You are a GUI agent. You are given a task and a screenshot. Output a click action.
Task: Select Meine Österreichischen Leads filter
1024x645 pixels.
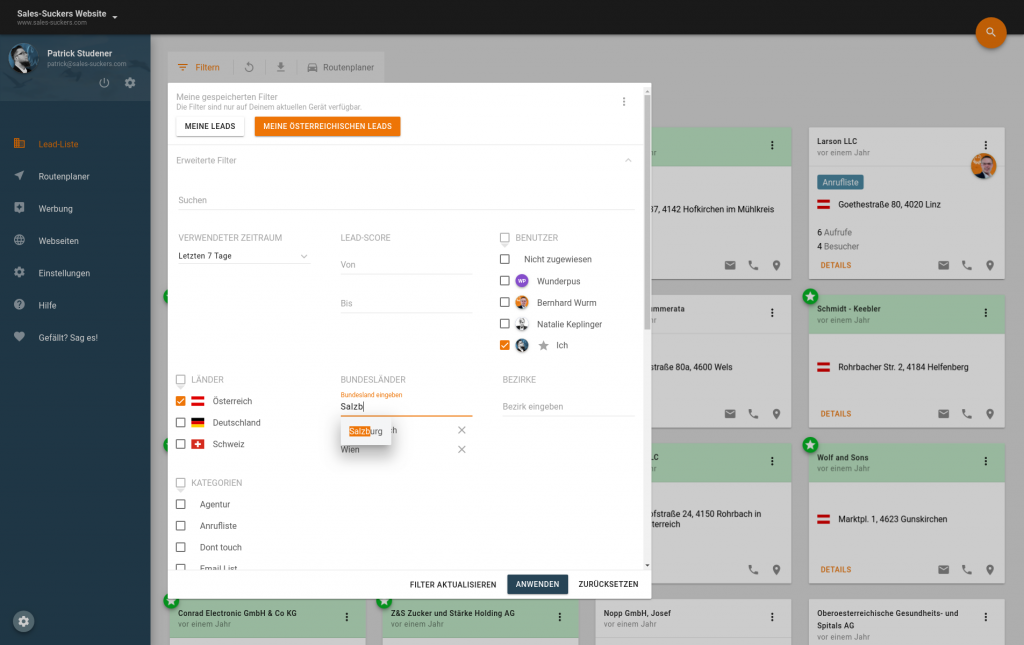point(327,127)
